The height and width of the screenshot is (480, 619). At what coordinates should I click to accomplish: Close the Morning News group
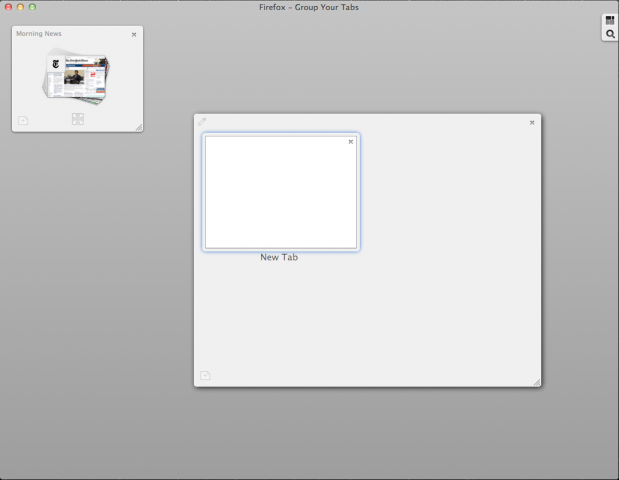click(x=134, y=35)
